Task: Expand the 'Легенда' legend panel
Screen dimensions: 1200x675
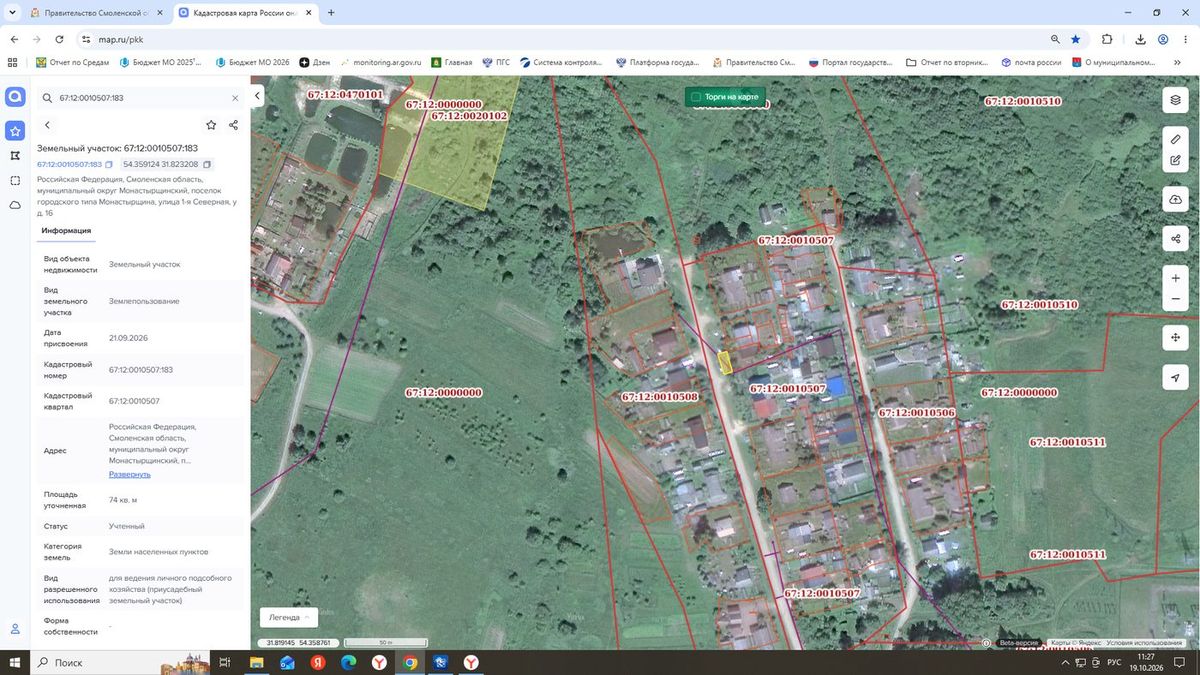Action: pyautogui.click(x=289, y=617)
